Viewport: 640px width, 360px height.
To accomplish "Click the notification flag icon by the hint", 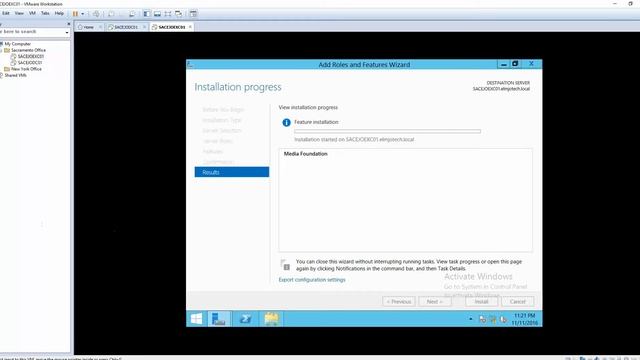I will click(x=285, y=265).
